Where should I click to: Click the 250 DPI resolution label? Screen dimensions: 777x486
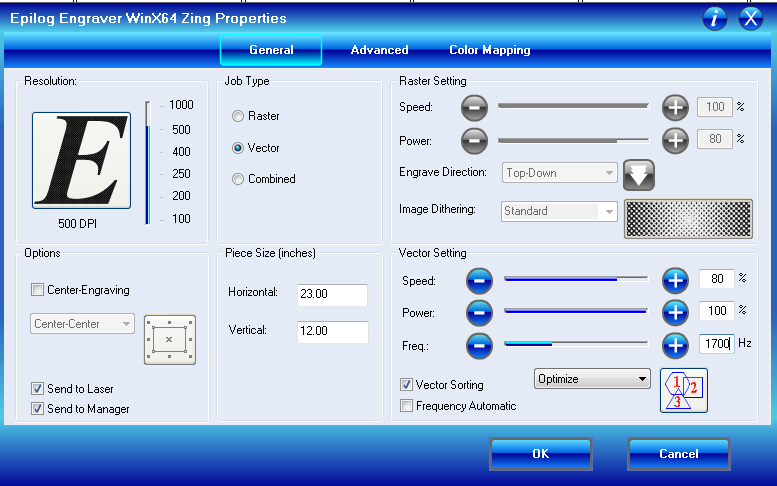(x=181, y=174)
